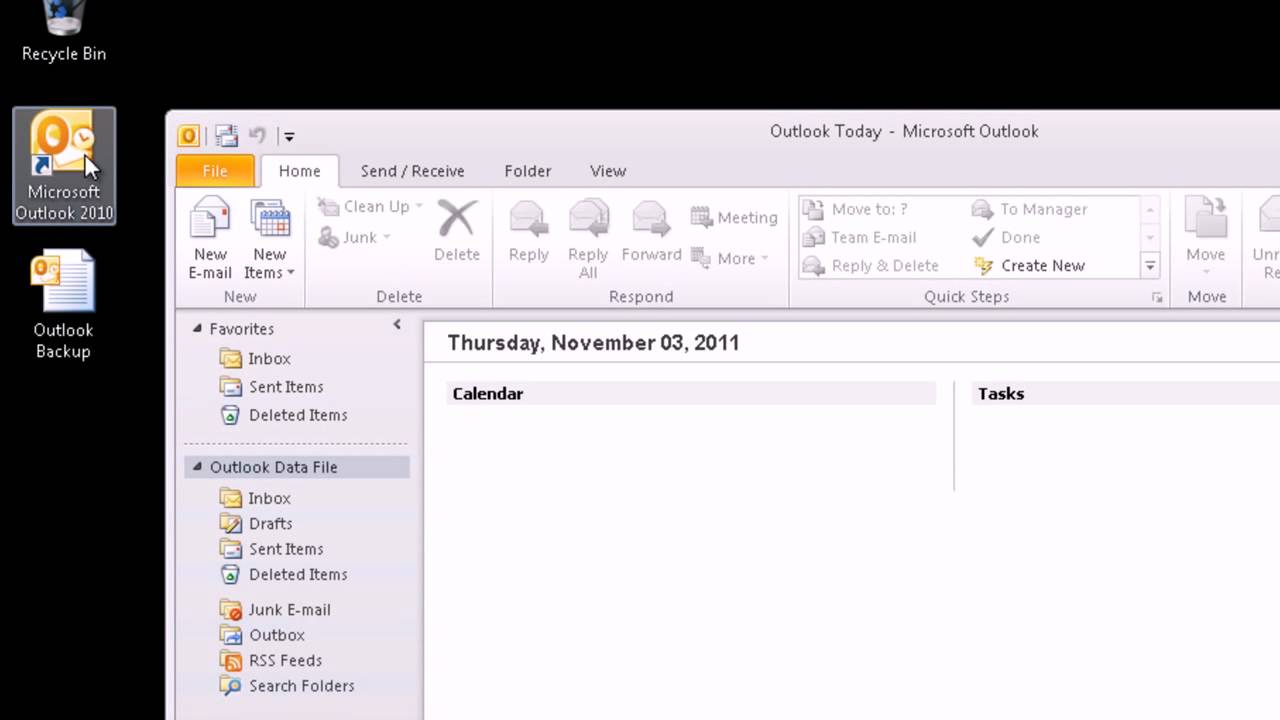Open Deleted Items under Favorites
Image resolution: width=1280 pixels, height=720 pixels.
click(x=283, y=414)
